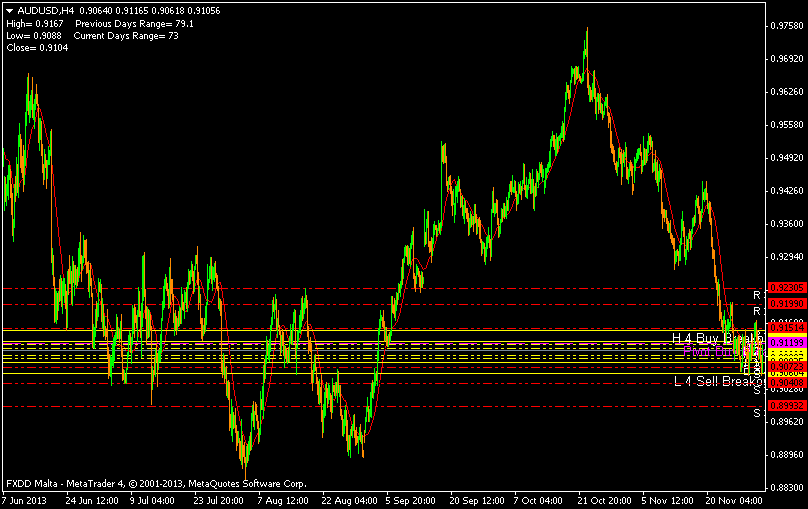This screenshot has width=808, height=509.
Task: Select the magenta 0.91199 pivot price tag
Action: coord(786,343)
